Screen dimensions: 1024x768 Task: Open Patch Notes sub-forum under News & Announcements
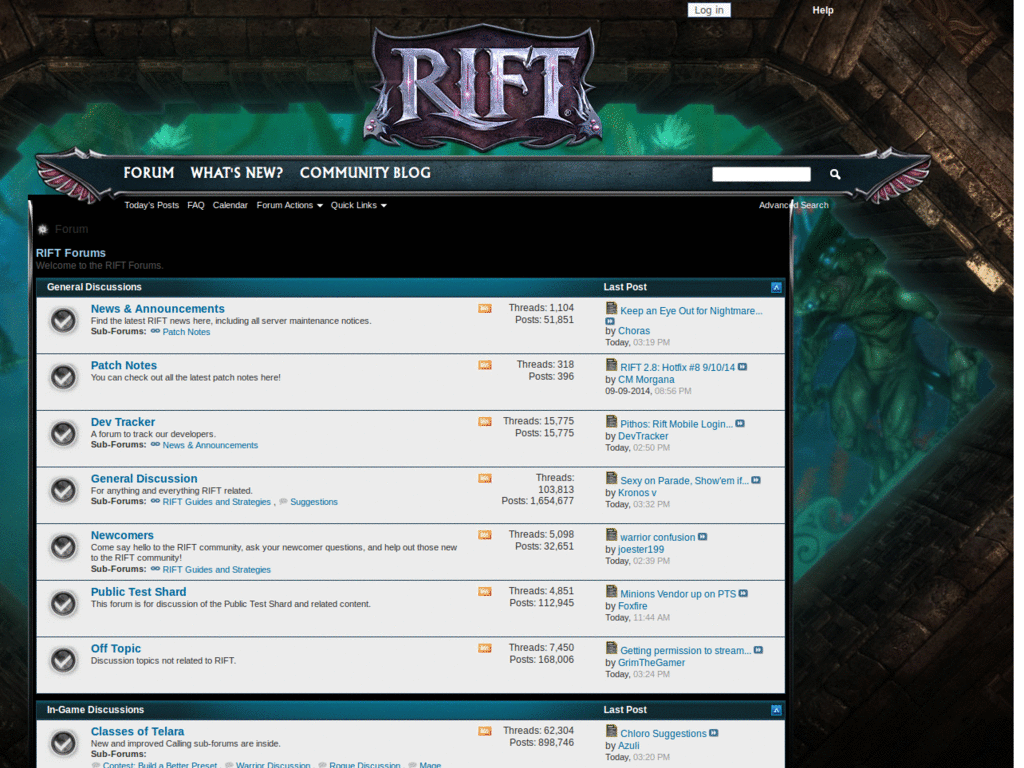(x=186, y=332)
